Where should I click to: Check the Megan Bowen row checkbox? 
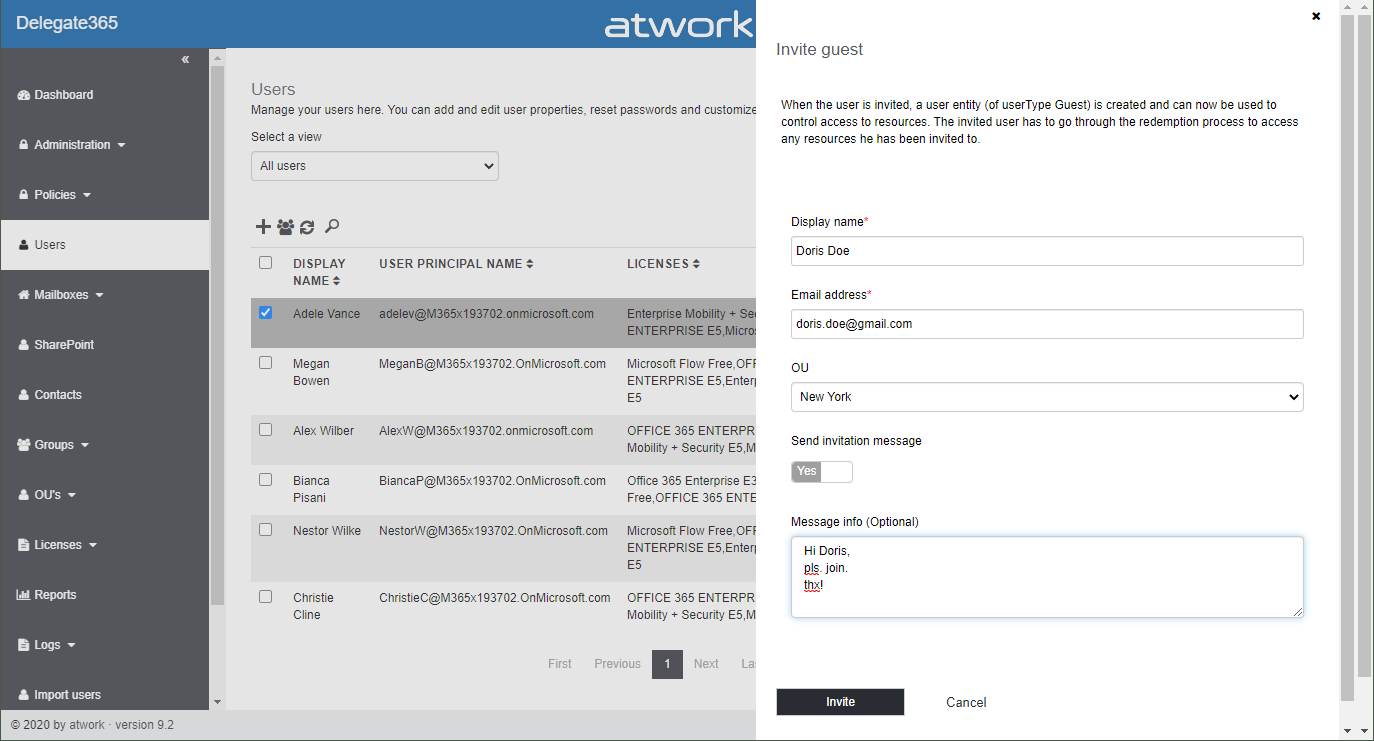265,363
